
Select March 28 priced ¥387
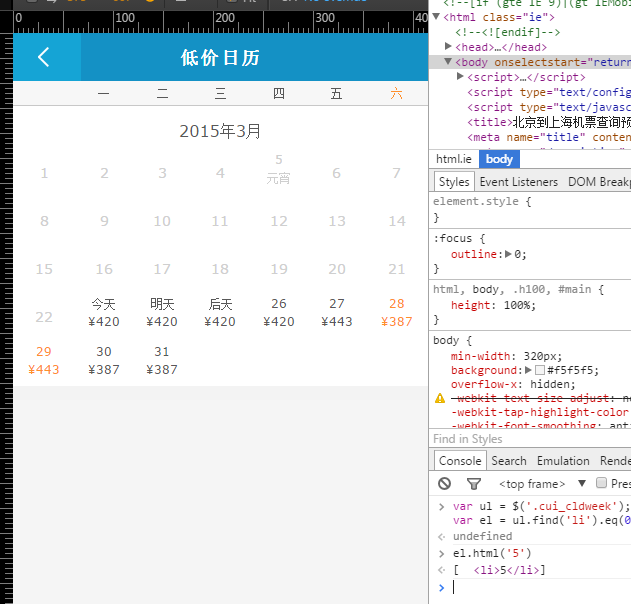click(x=397, y=312)
